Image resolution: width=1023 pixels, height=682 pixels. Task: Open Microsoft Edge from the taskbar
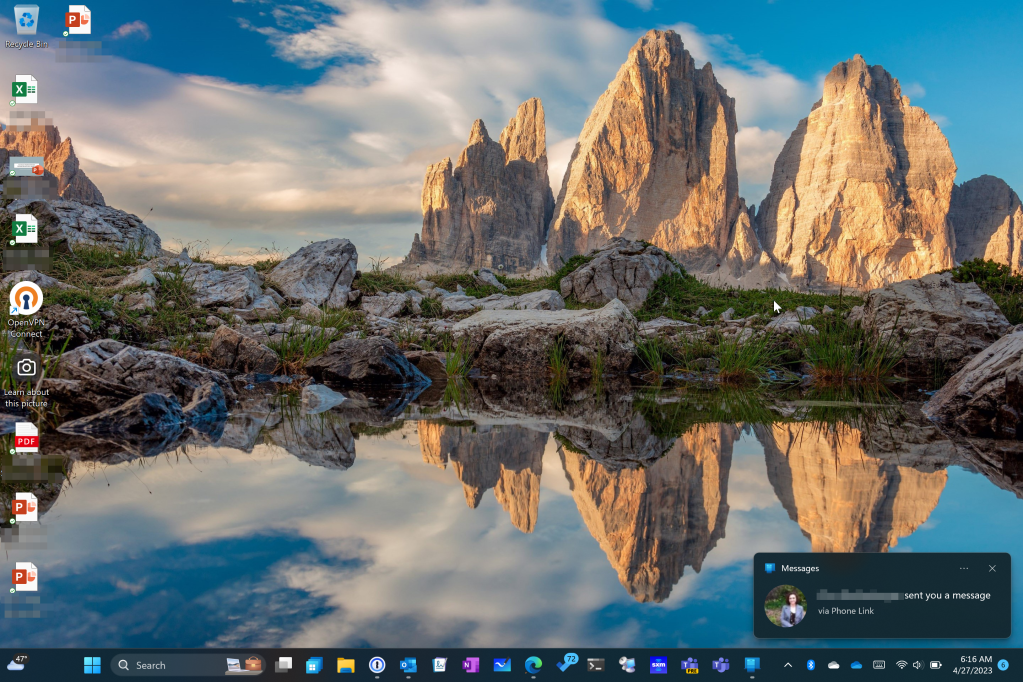click(533, 665)
